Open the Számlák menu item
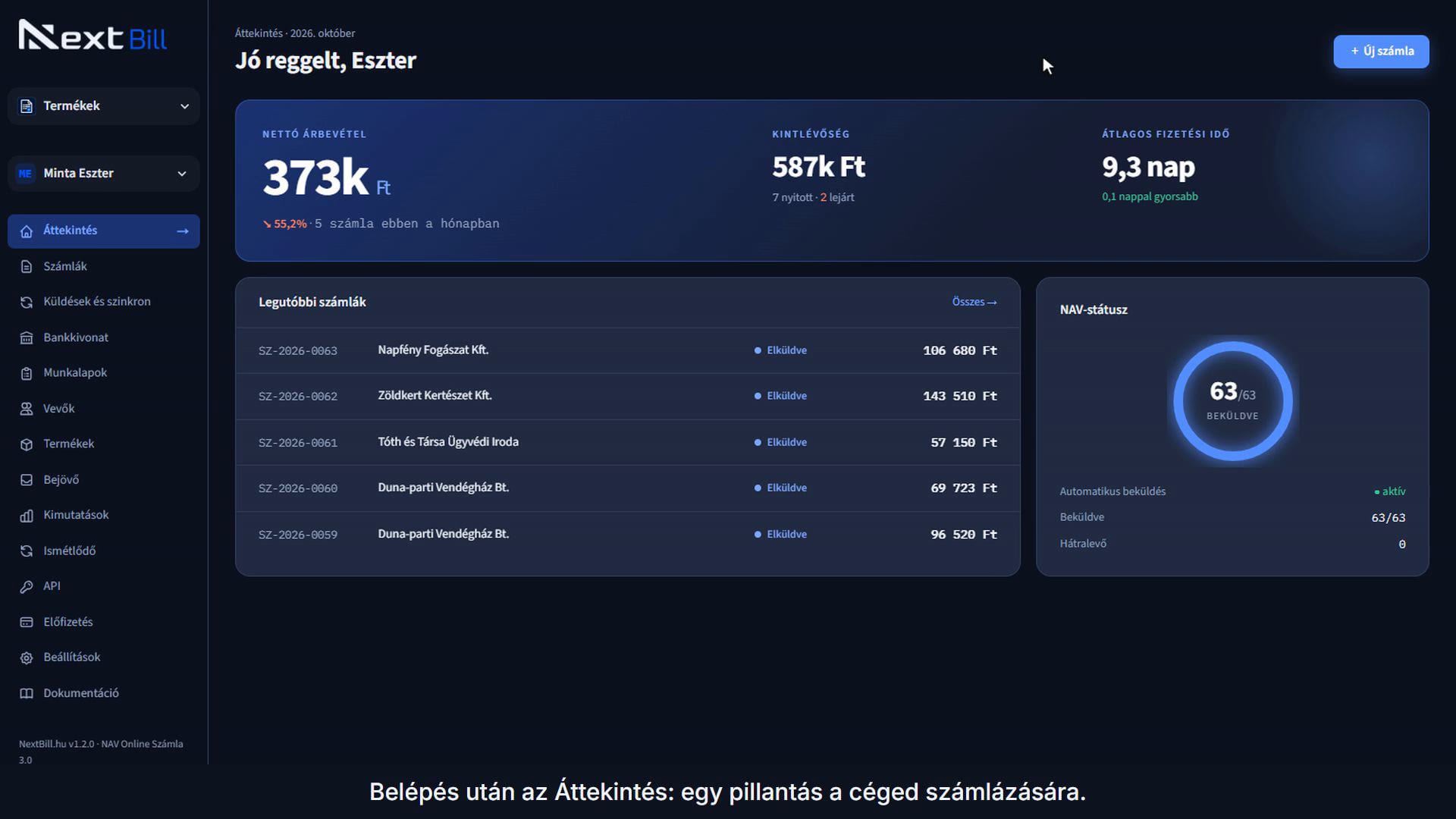 104,266
